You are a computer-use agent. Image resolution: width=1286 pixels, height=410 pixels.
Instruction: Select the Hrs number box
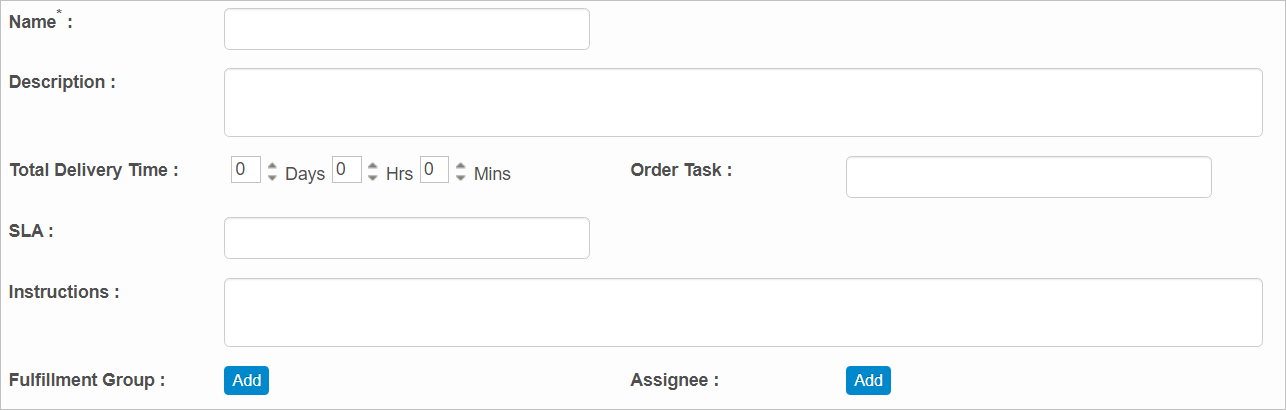(x=346, y=170)
